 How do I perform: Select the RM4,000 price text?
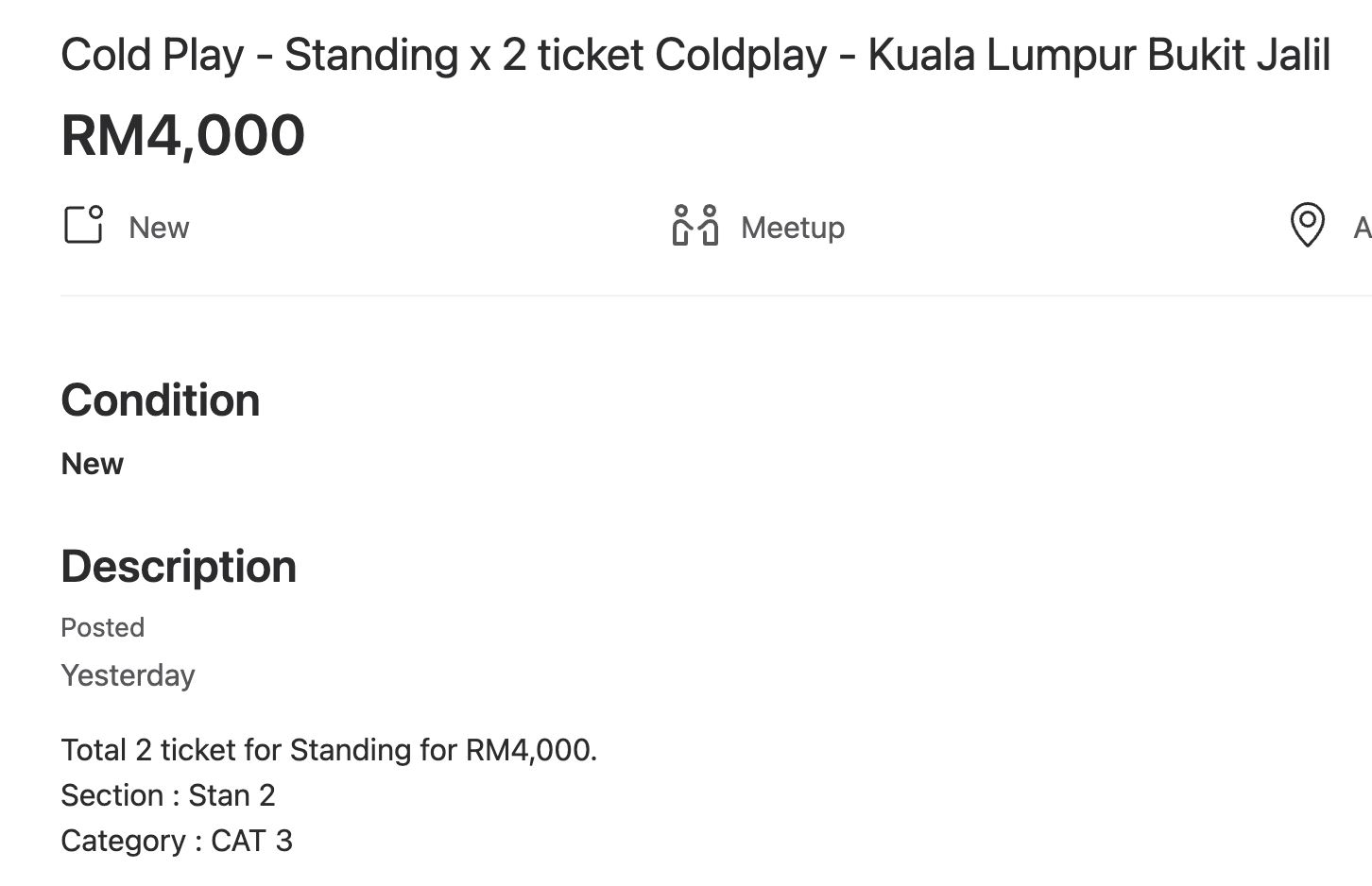182,134
